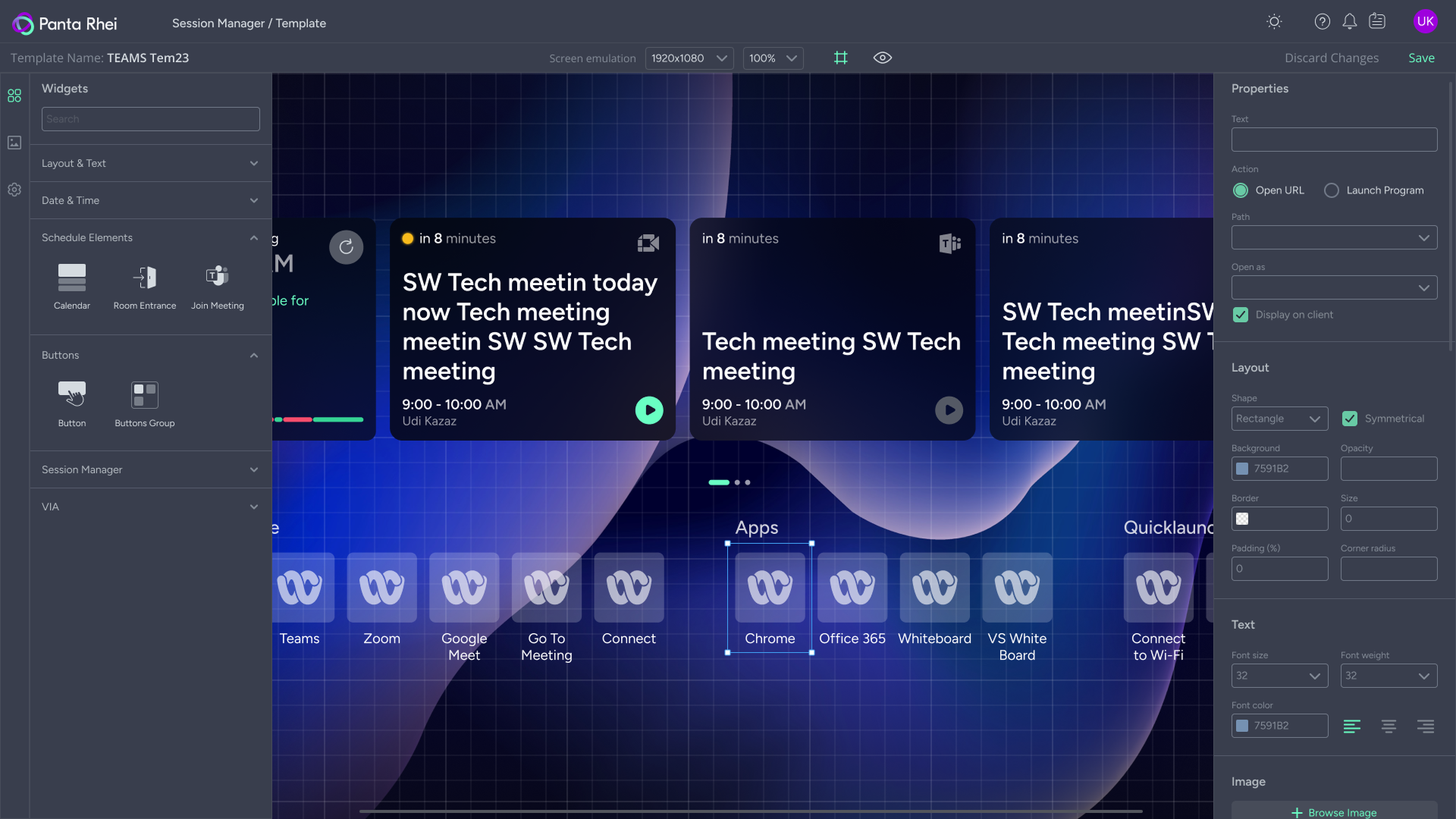Click Session Manager / Template breadcrumb
The image size is (1456, 819).
click(249, 24)
